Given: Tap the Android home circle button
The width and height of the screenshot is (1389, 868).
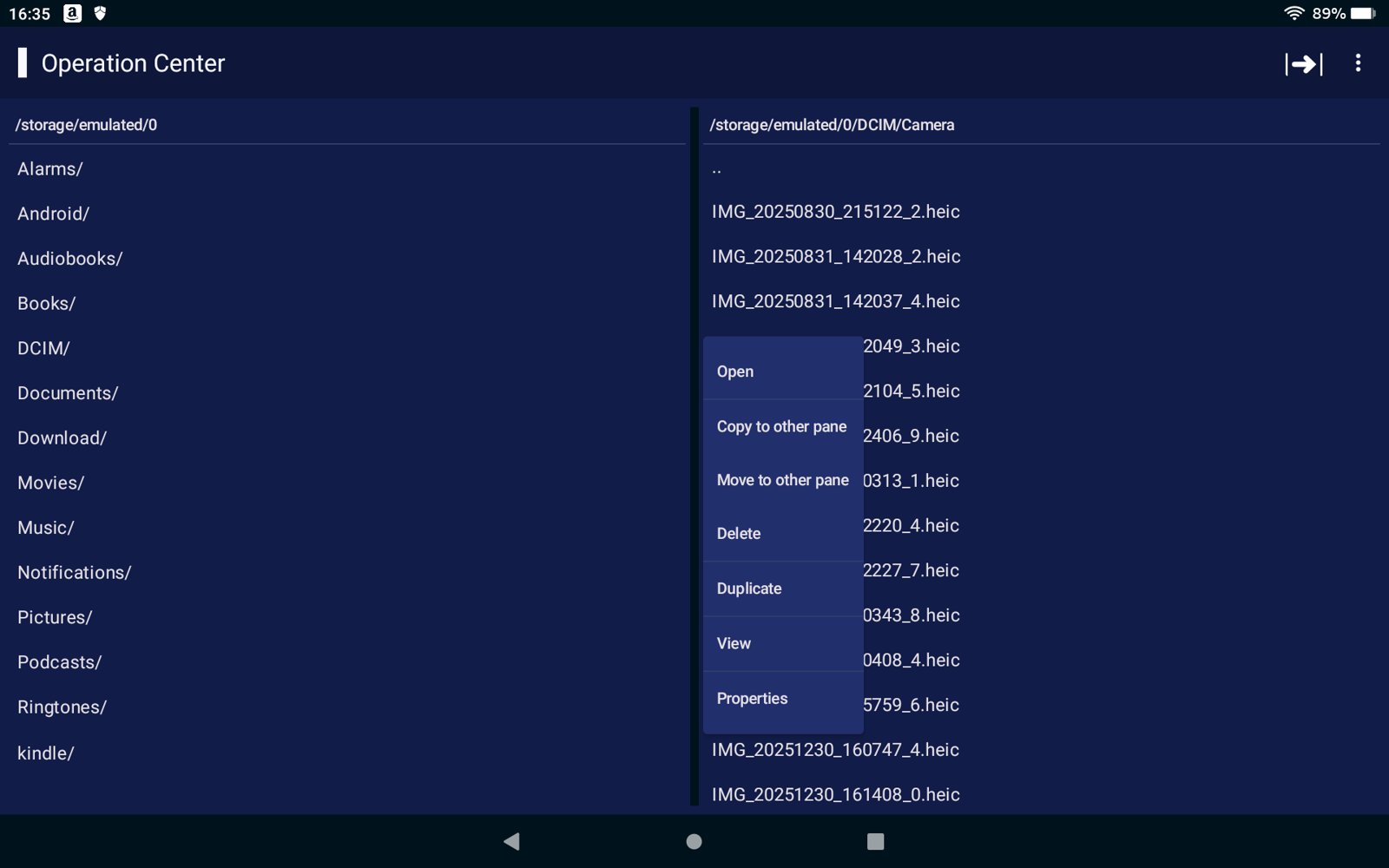Looking at the screenshot, I should (694, 841).
